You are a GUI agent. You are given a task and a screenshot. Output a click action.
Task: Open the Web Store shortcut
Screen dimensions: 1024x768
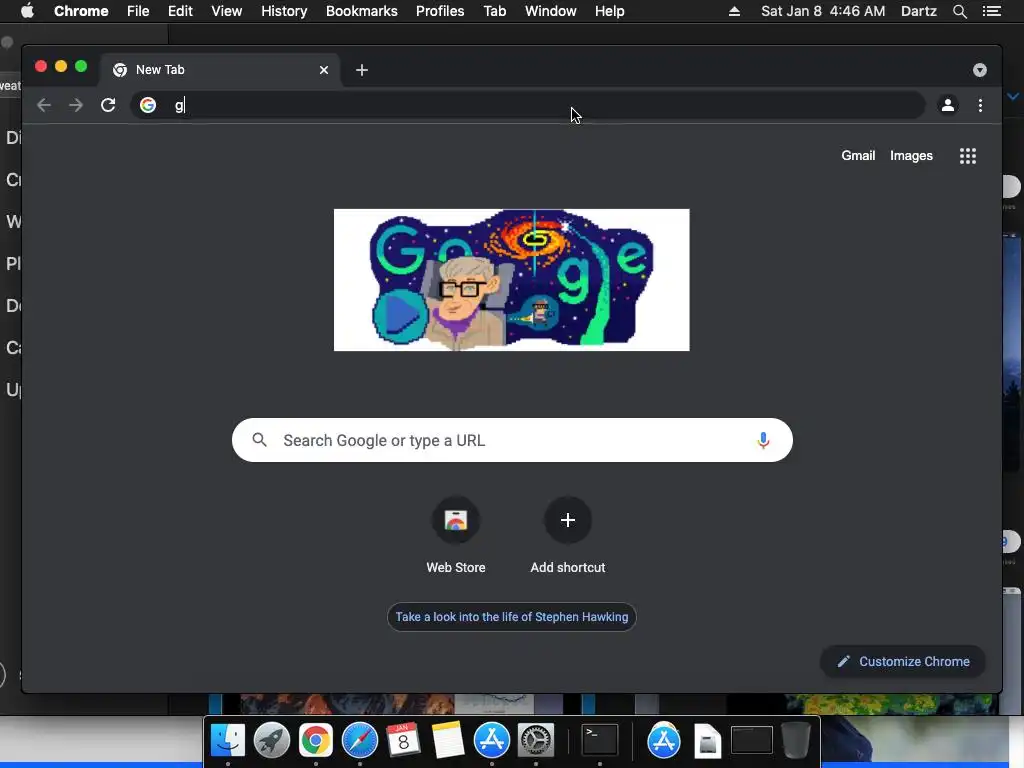tap(456, 536)
